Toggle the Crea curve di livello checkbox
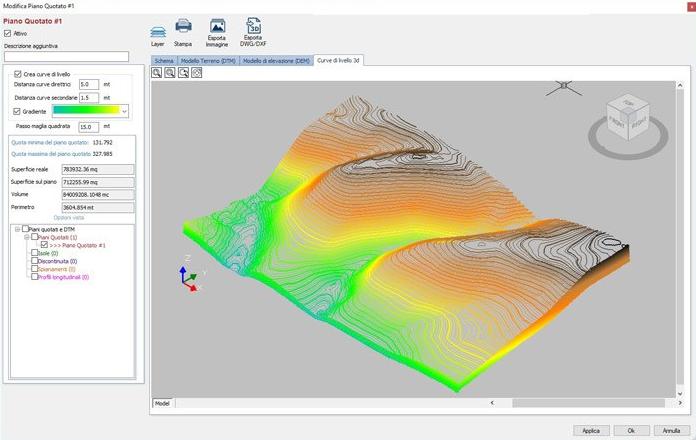Screen dimensions: 696x440 pyautogui.click(x=17, y=74)
